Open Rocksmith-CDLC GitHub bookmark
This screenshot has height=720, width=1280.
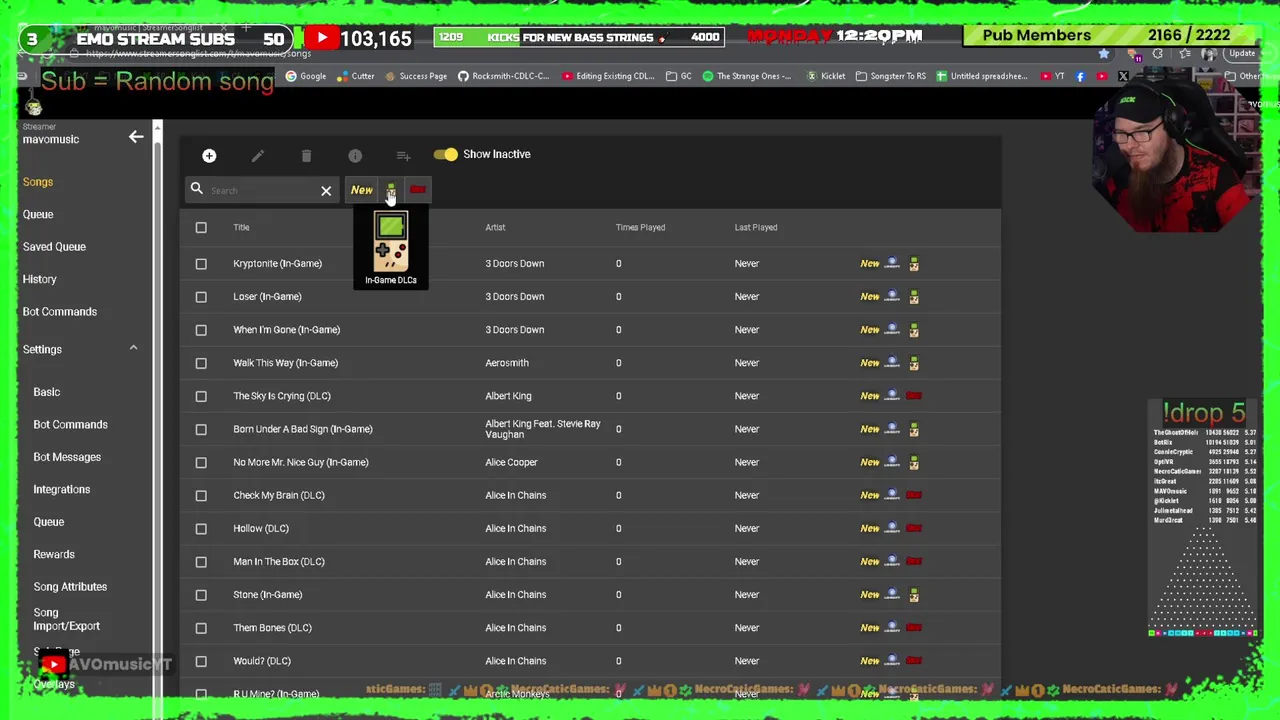tap(503, 76)
